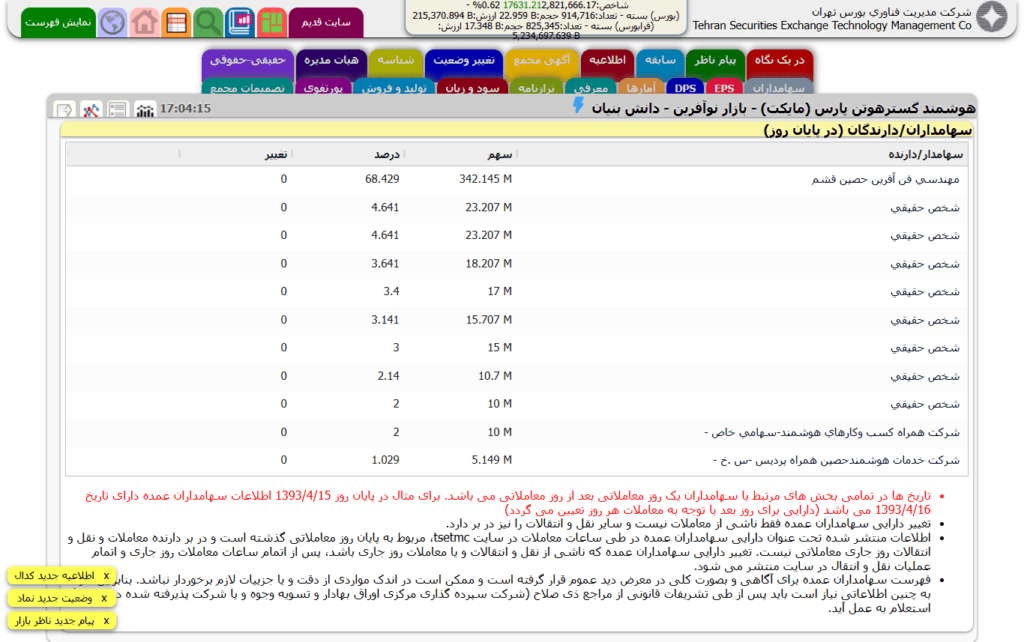1024x642 pixels.
Task: Click the 68.429 percent value
Action: [382, 179]
